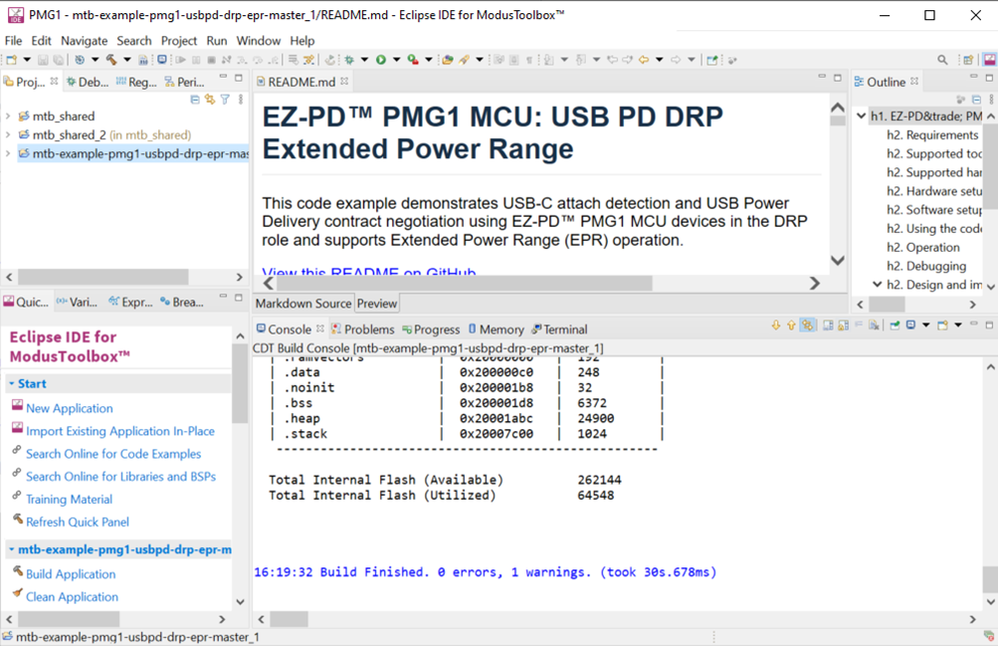Open the File menu
The image size is (998, 646).
pos(13,41)
